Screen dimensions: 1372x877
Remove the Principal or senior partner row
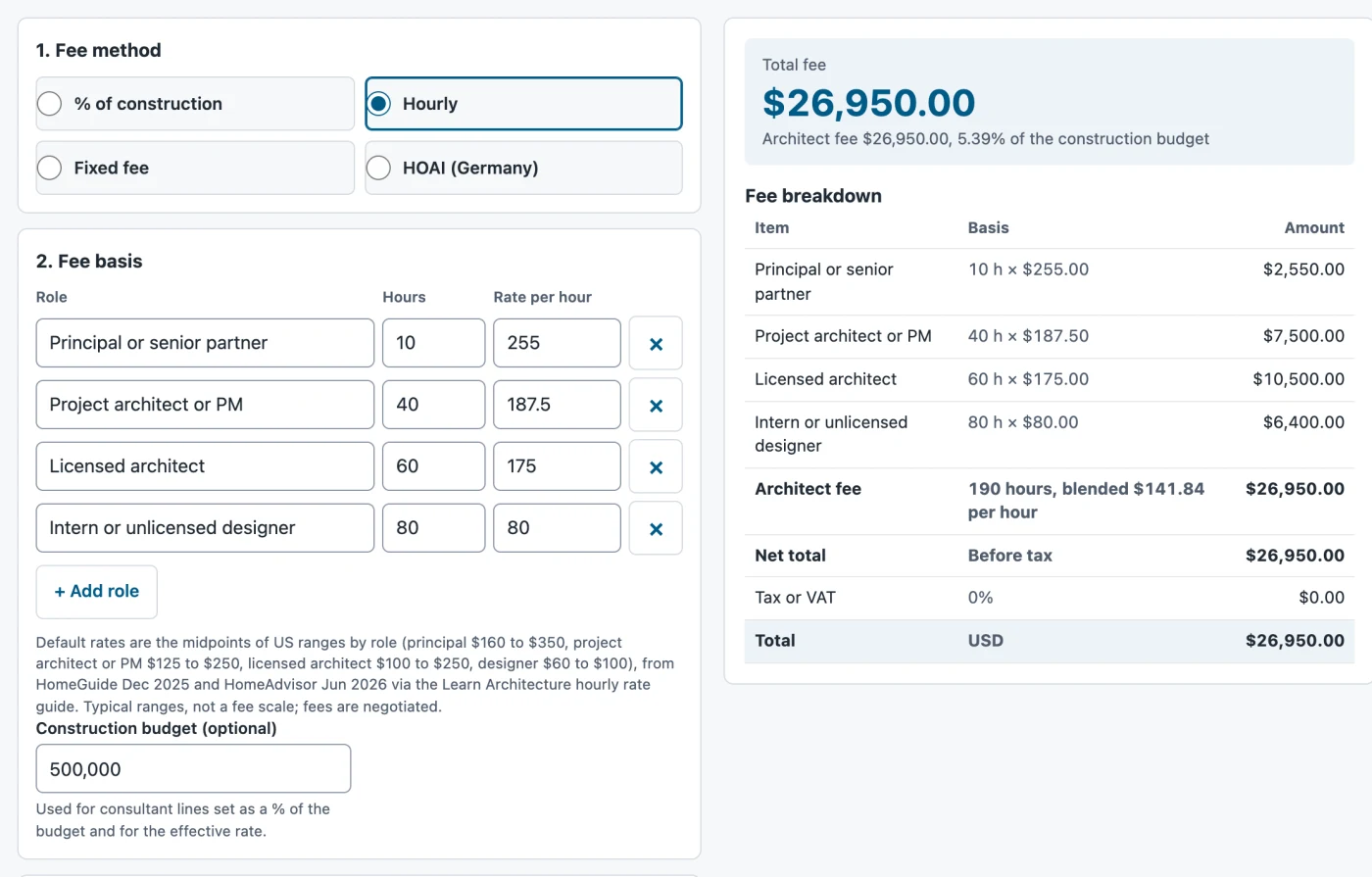coord(656,343)
